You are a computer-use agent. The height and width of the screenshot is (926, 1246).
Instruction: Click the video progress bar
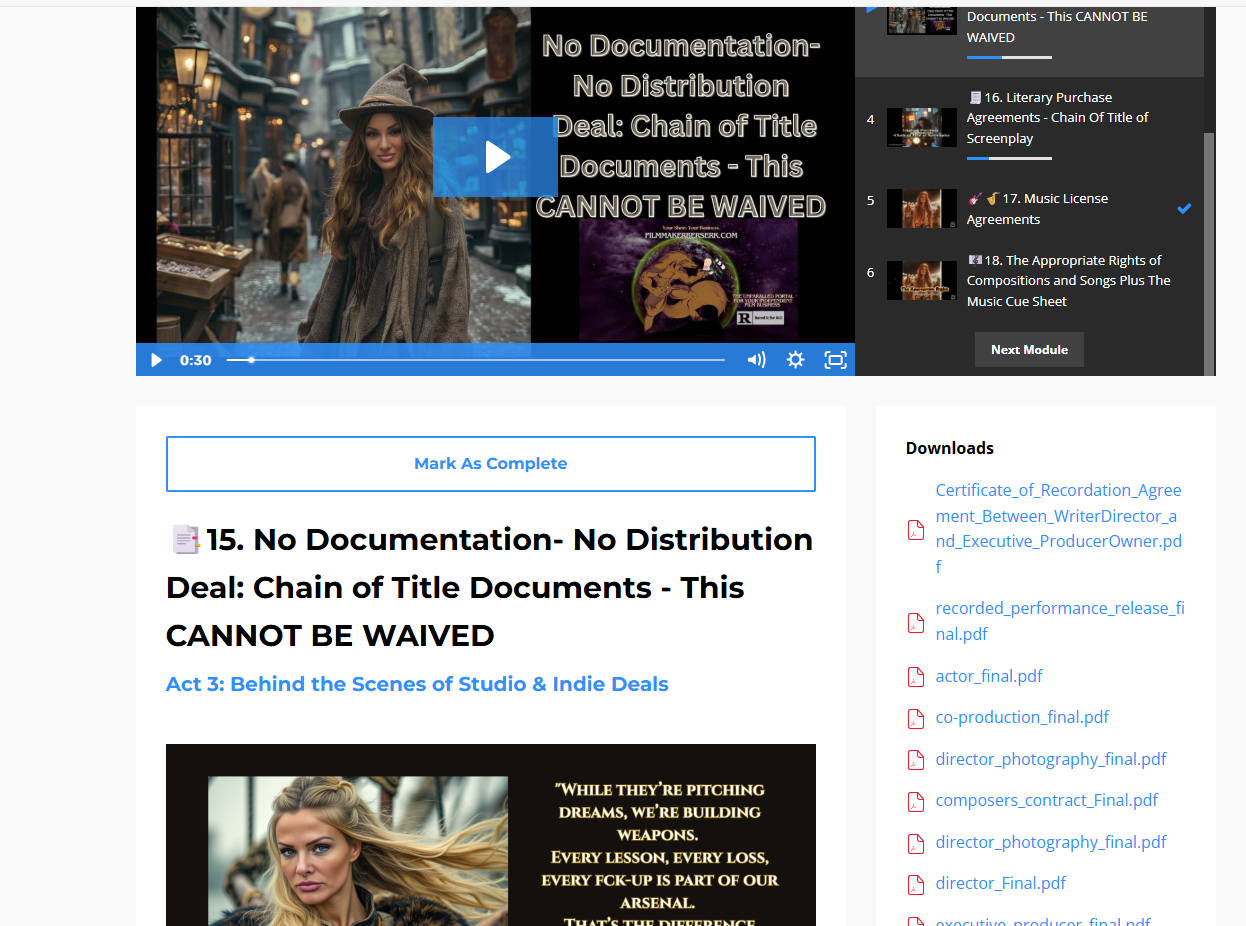(476, 360)
